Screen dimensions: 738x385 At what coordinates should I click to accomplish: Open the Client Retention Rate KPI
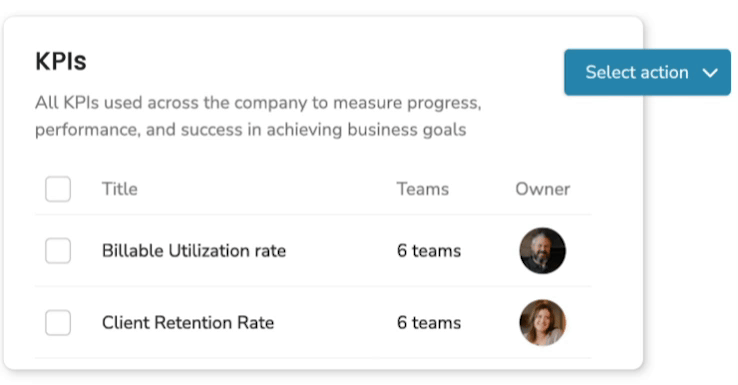[x=188, y=323]
